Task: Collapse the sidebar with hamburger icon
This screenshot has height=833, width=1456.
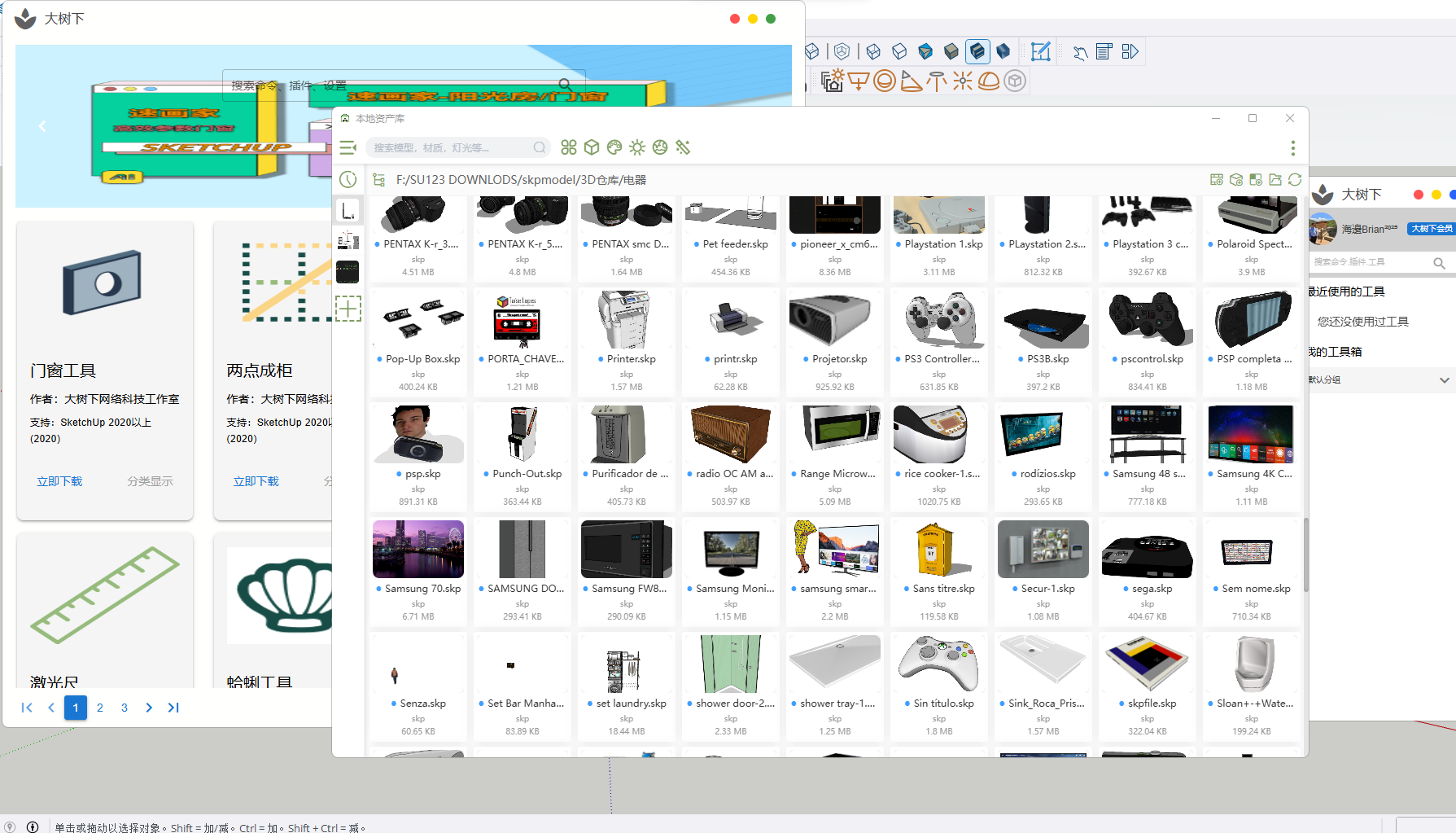Action: (348, 147)
